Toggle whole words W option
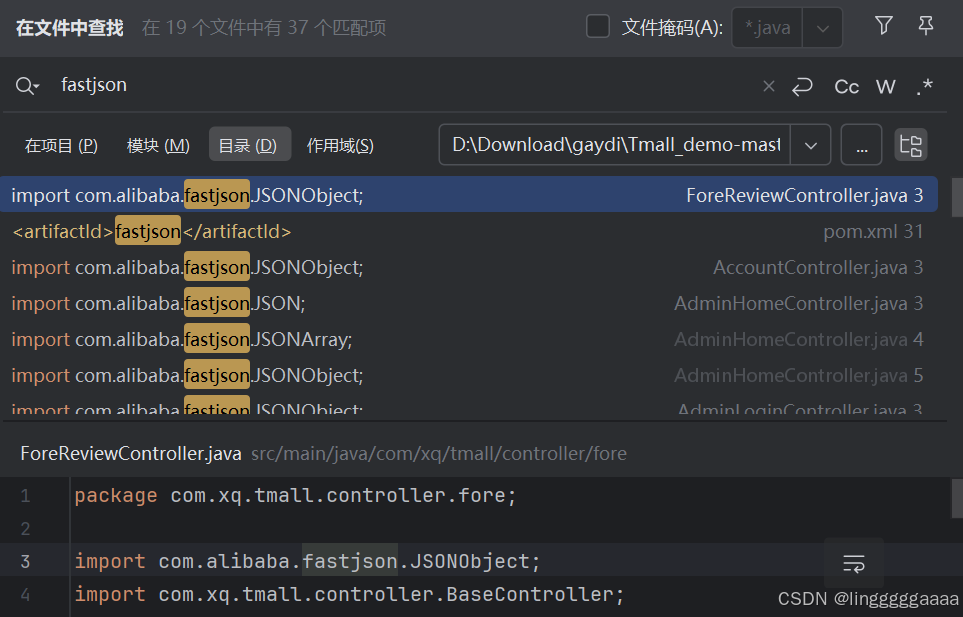The width and height of the screenshot is (963, 617). pos(885,87)
